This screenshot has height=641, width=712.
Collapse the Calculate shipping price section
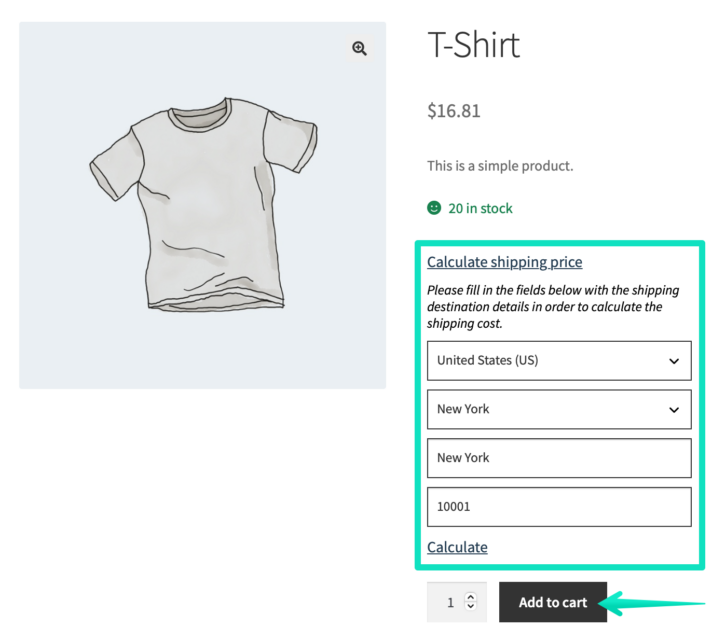[x=504, y=262]
